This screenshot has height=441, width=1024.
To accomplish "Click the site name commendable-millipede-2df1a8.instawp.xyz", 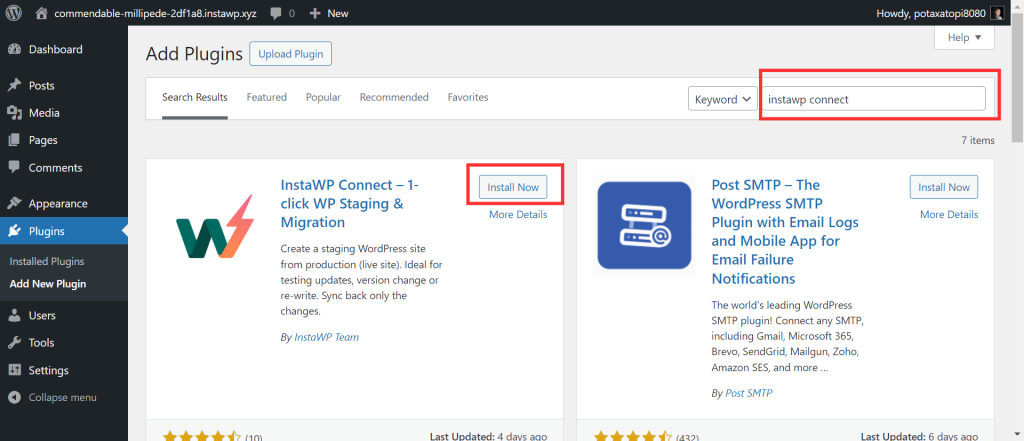I will [157, 13].
